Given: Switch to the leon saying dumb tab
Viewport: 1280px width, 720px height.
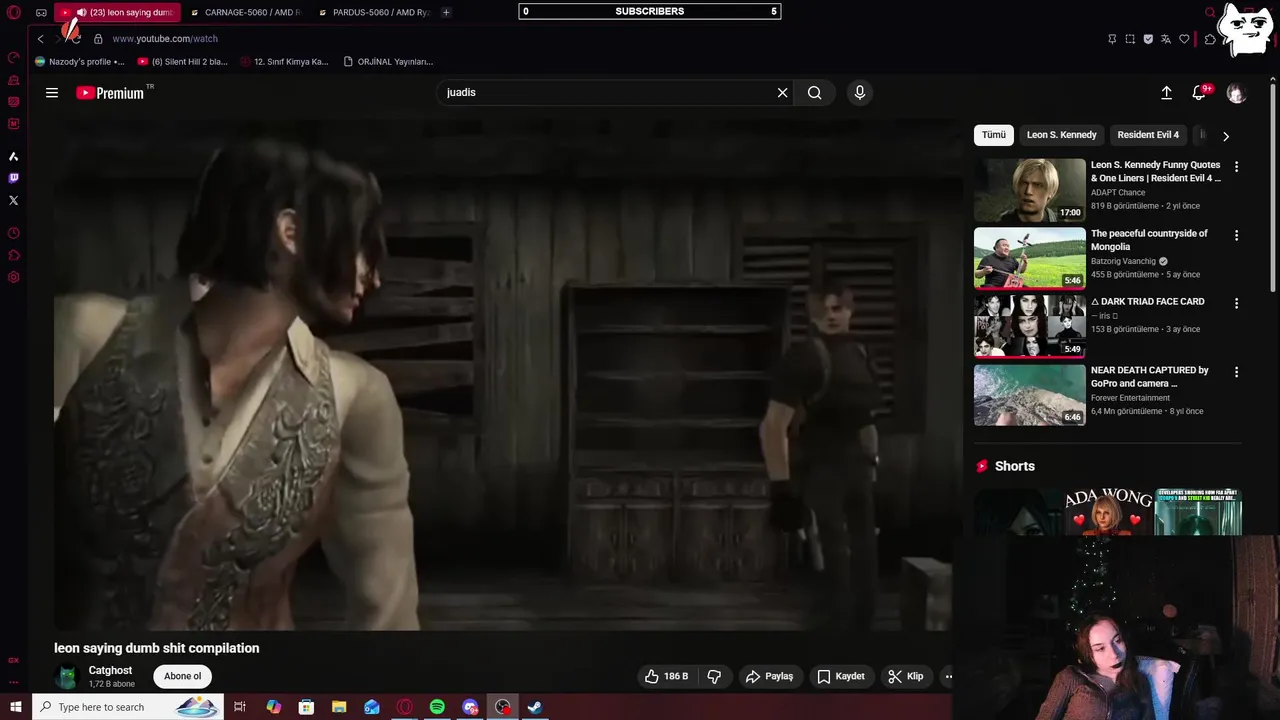Looking at the screenshot, I should pos(118,13).
